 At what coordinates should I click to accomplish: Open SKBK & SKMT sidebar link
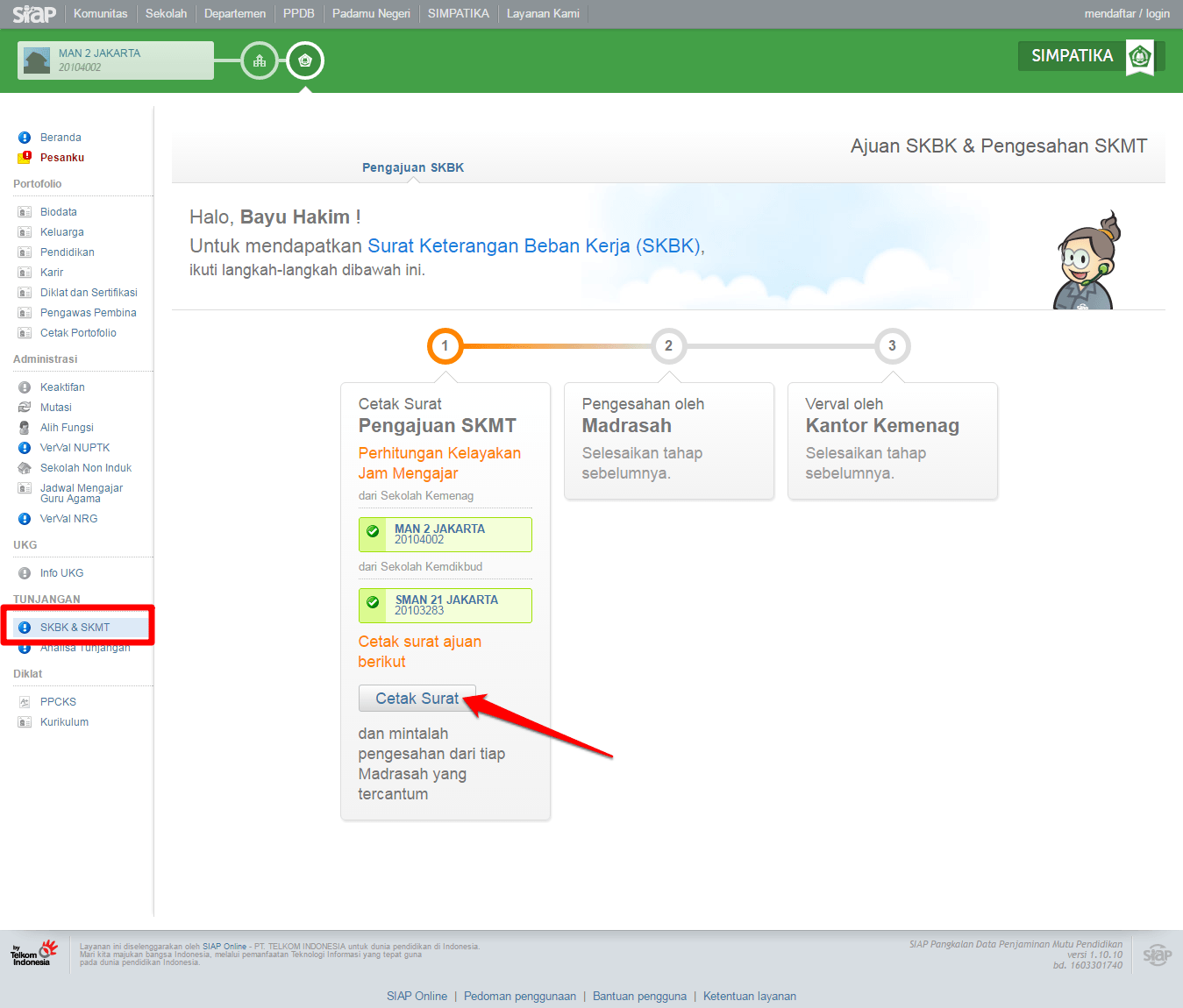(75, 628)
